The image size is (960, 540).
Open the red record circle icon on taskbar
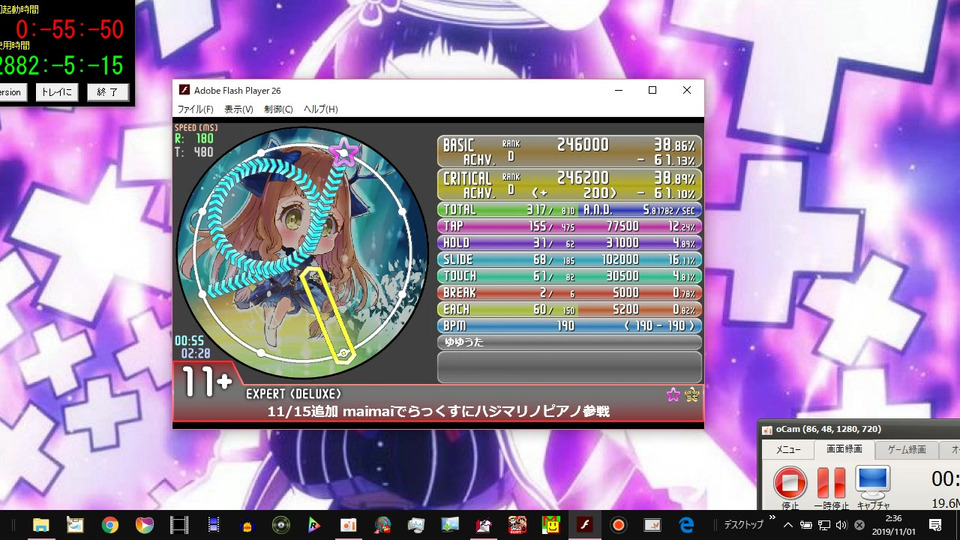click(618, 525)
